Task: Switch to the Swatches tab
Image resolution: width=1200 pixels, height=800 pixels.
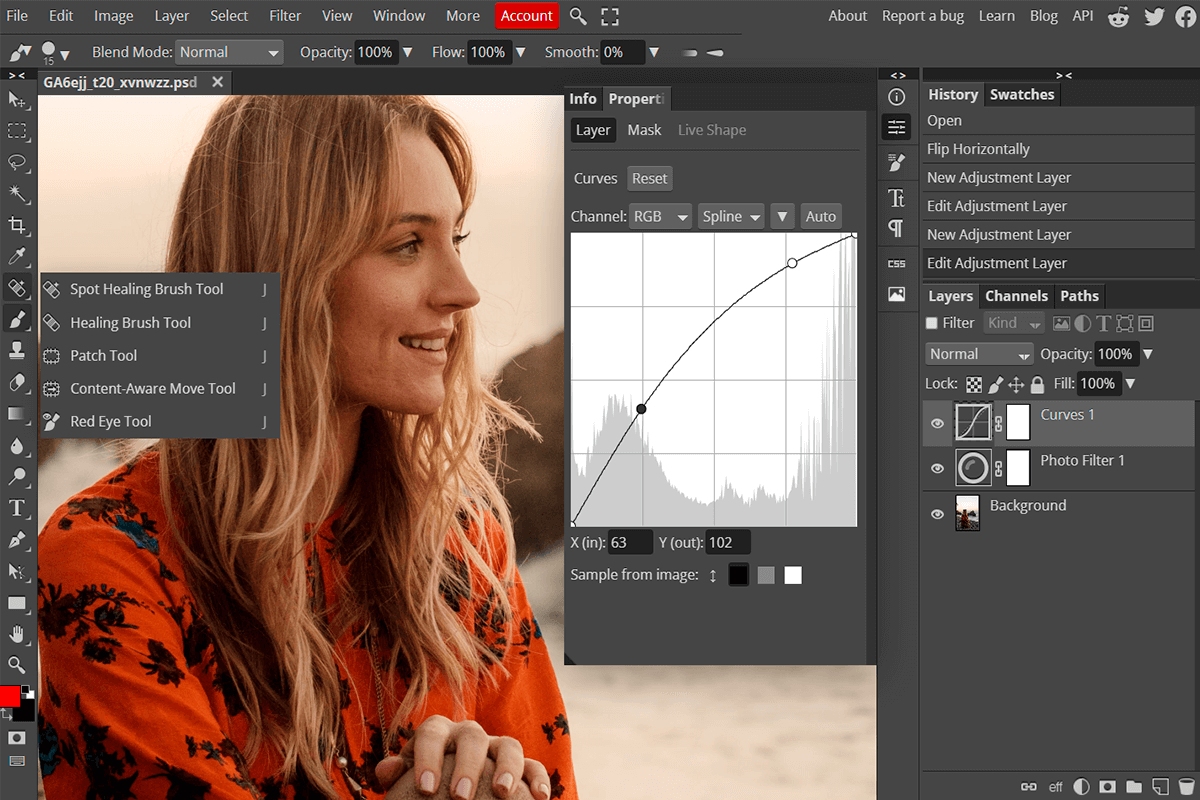Action: 1022,95
